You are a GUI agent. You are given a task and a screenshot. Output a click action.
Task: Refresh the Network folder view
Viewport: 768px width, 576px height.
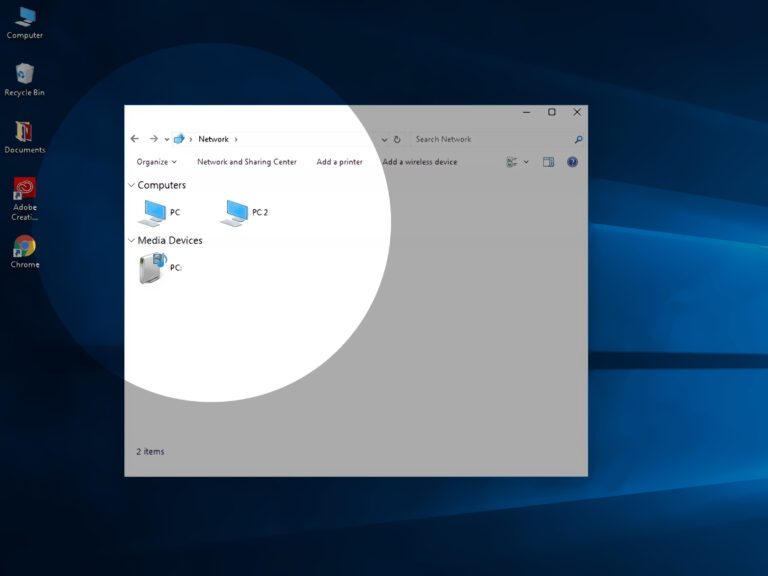tap(397, 140)
